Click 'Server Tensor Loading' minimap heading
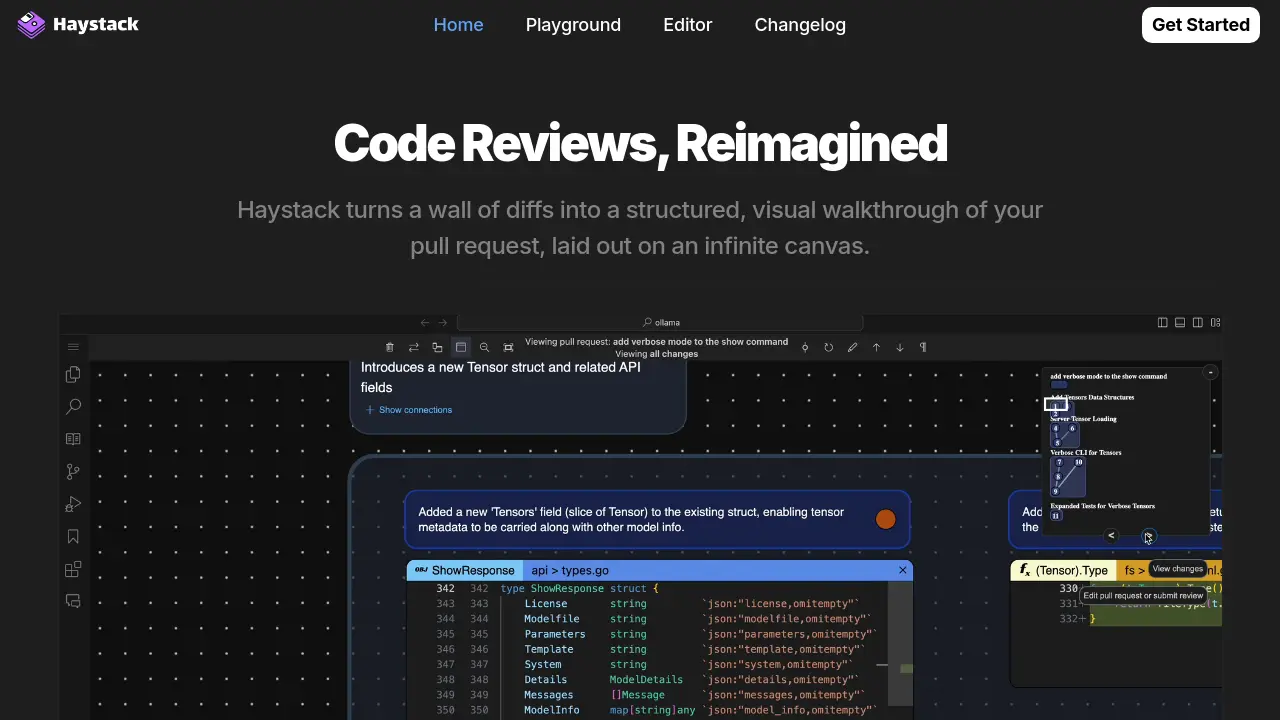The width and height of the screenshot is (1280, 720). [1083, 419]
